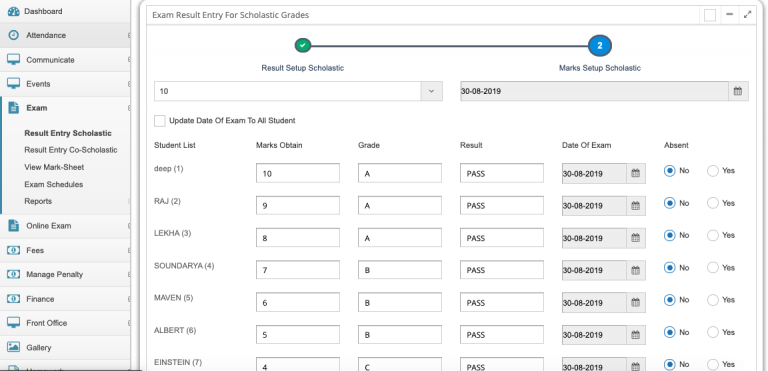Image resolution: width=768 pixels, height=371 pixels.
Task: Click the green completed step circle
Action: [303, 46]
